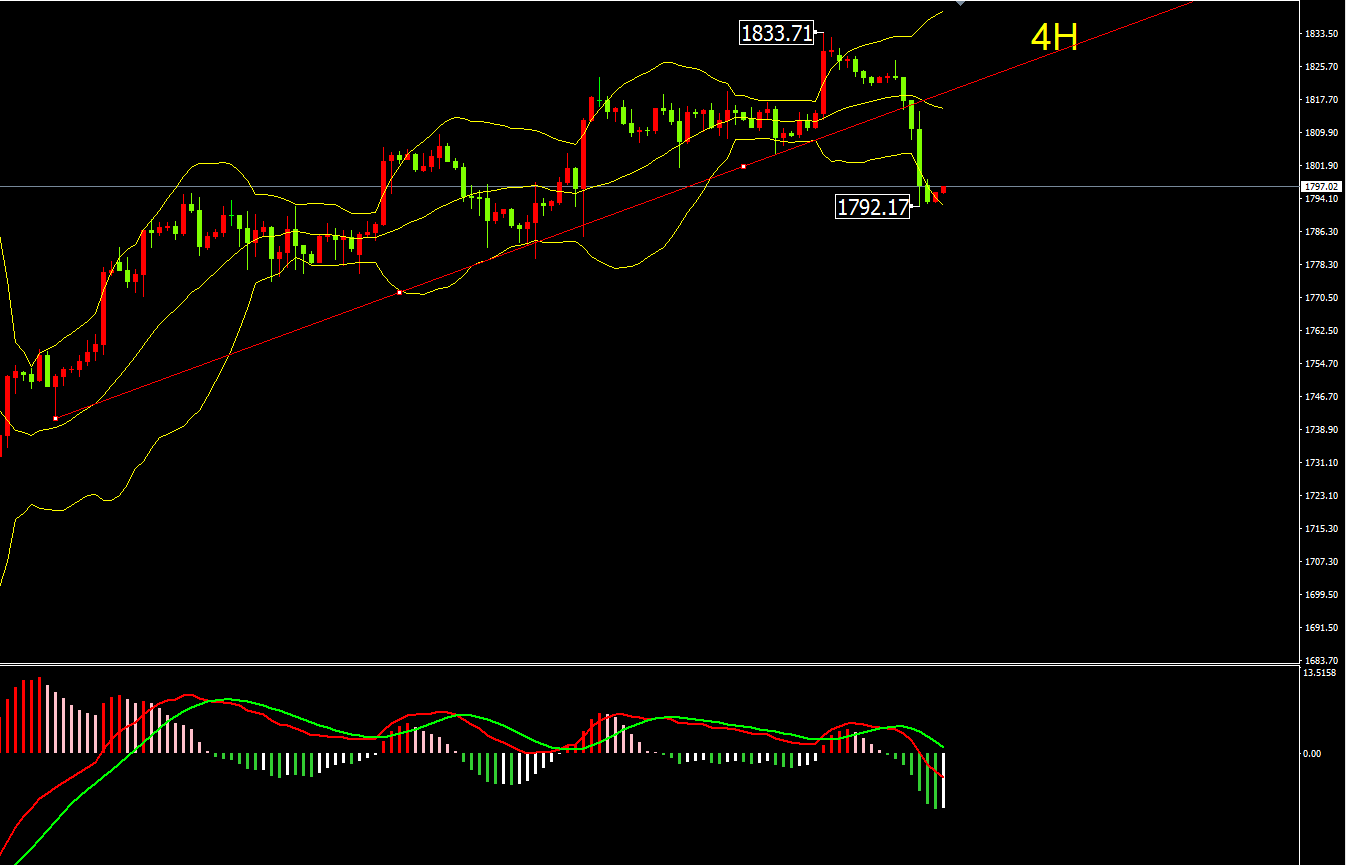Select the trendline's lowest starting anchor point
The image size is (1347, 865).
[55, 418]
